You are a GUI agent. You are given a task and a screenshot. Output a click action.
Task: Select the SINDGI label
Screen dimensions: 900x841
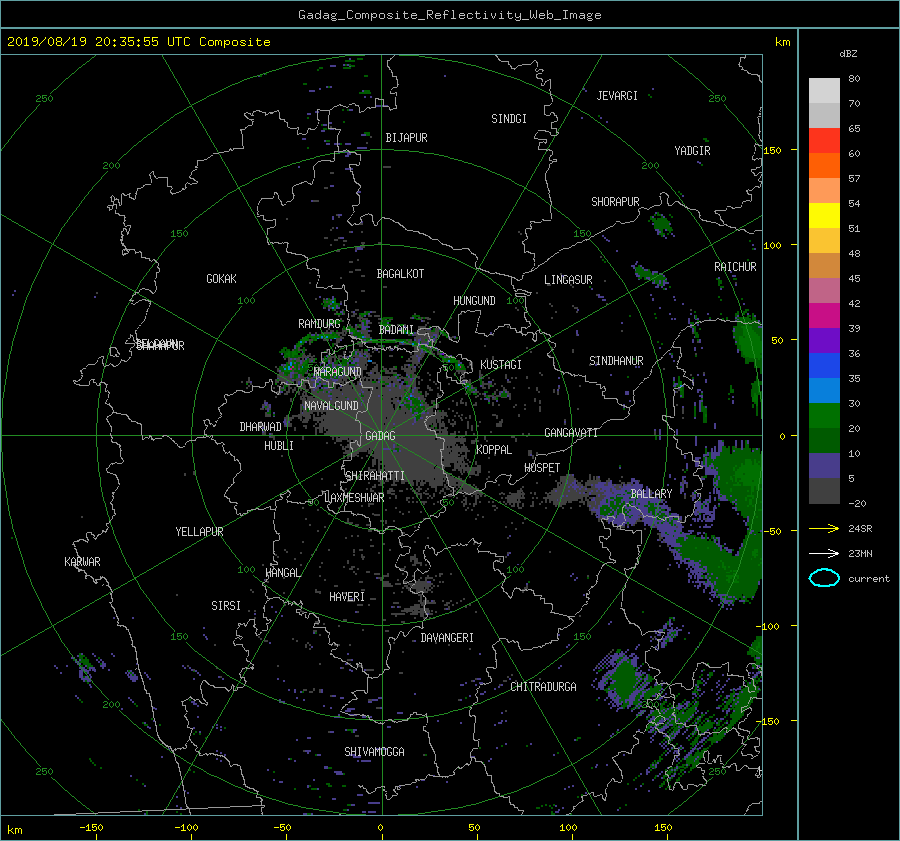[x=509, y=119]
